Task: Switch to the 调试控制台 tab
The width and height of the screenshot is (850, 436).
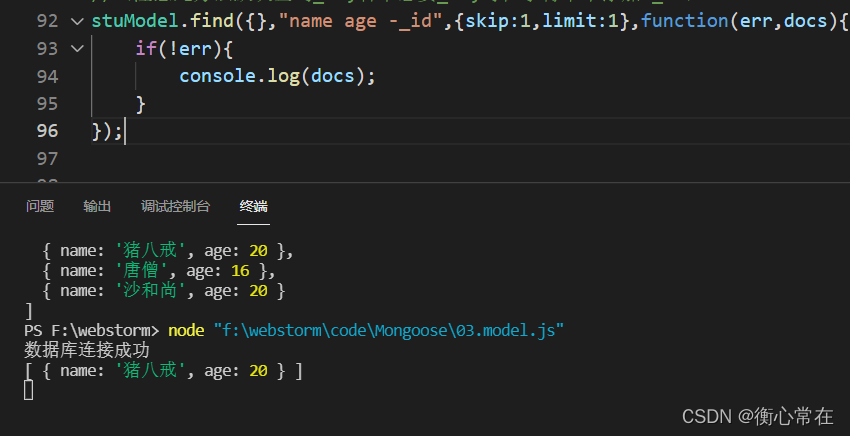Action: point(175,206)
